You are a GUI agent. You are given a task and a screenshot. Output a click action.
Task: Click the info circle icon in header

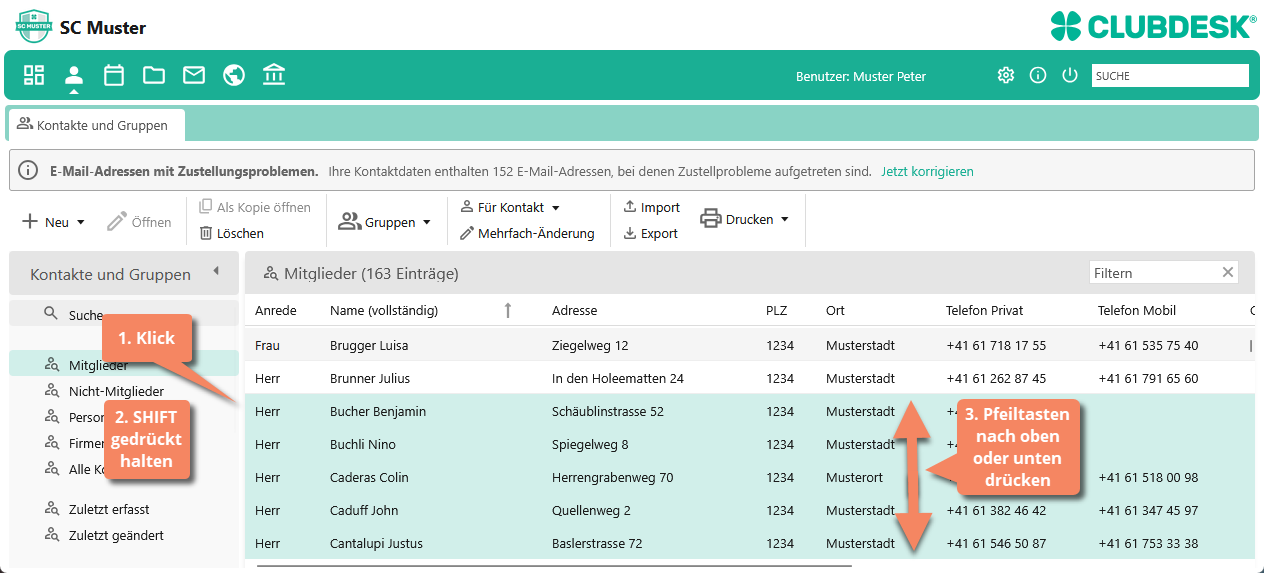(1038, 75)
